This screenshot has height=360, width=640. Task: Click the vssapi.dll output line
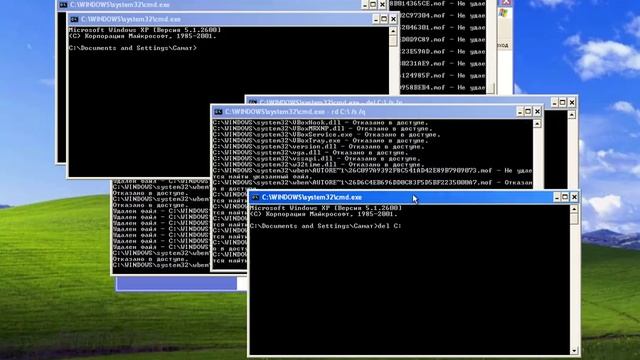coord(316,158)
